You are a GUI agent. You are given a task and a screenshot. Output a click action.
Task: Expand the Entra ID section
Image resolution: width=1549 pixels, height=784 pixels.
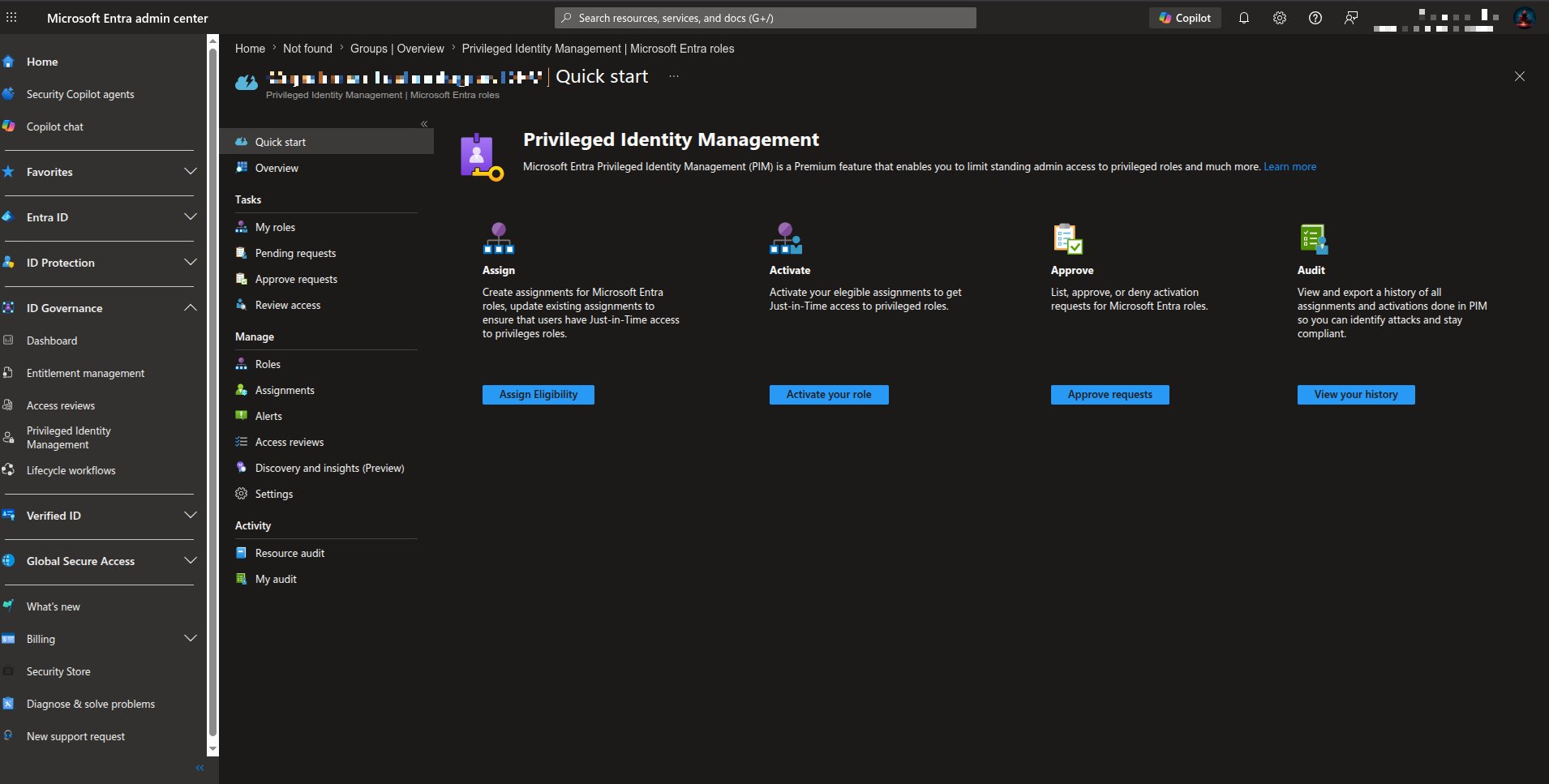coord(191,217)
